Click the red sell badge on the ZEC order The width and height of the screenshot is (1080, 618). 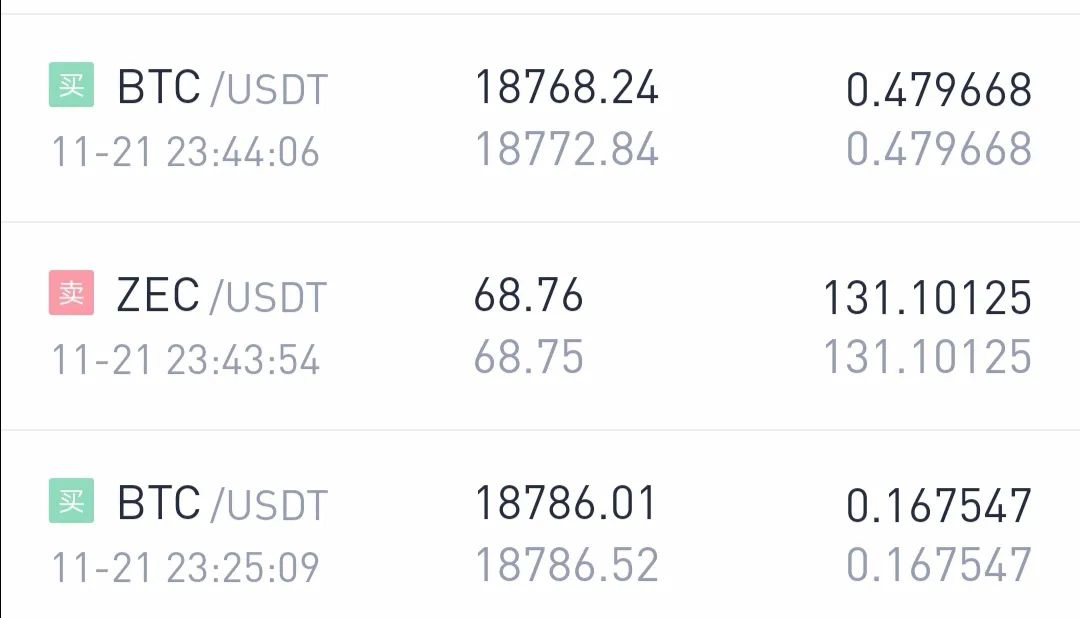[x=71, y=293]
